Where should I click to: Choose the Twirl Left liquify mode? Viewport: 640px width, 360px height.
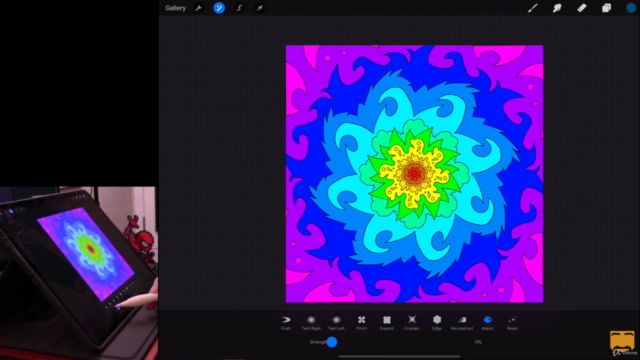(x=336, y=322)
